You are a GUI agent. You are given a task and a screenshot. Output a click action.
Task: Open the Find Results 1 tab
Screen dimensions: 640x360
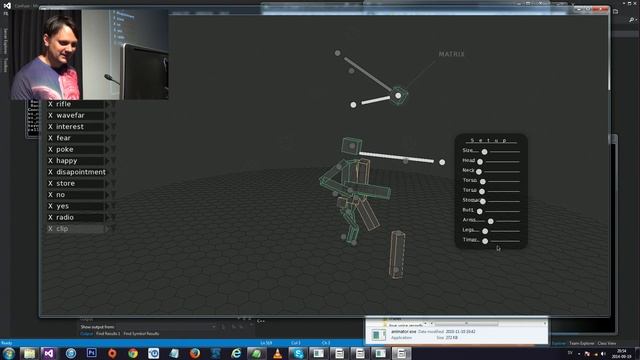(108, 334)
